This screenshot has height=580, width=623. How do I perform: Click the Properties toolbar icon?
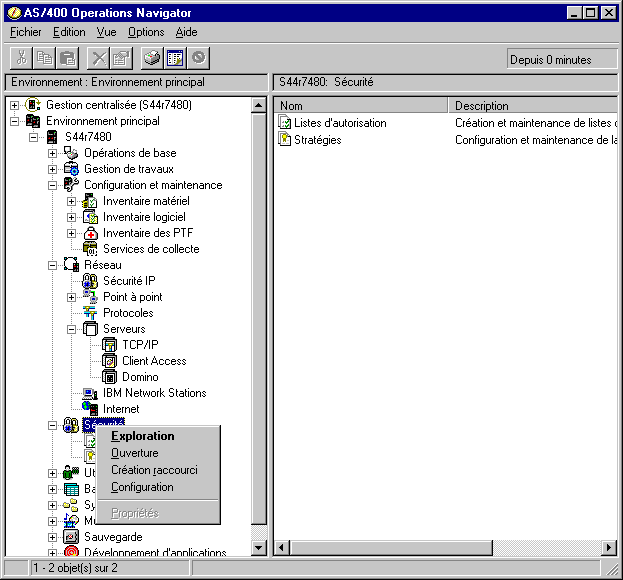[122, 58]
